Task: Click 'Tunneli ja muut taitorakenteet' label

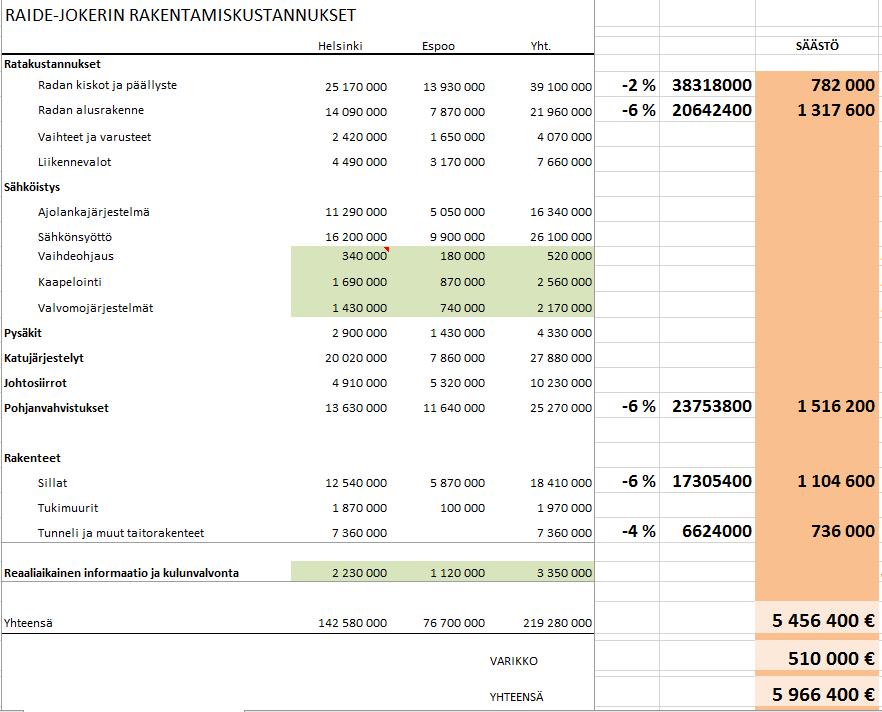Action: [x=121, y=533]
